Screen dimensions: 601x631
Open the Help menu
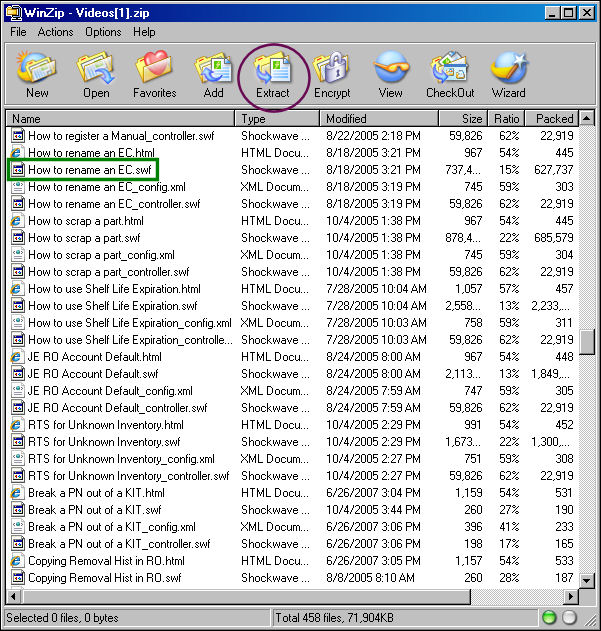144,32
